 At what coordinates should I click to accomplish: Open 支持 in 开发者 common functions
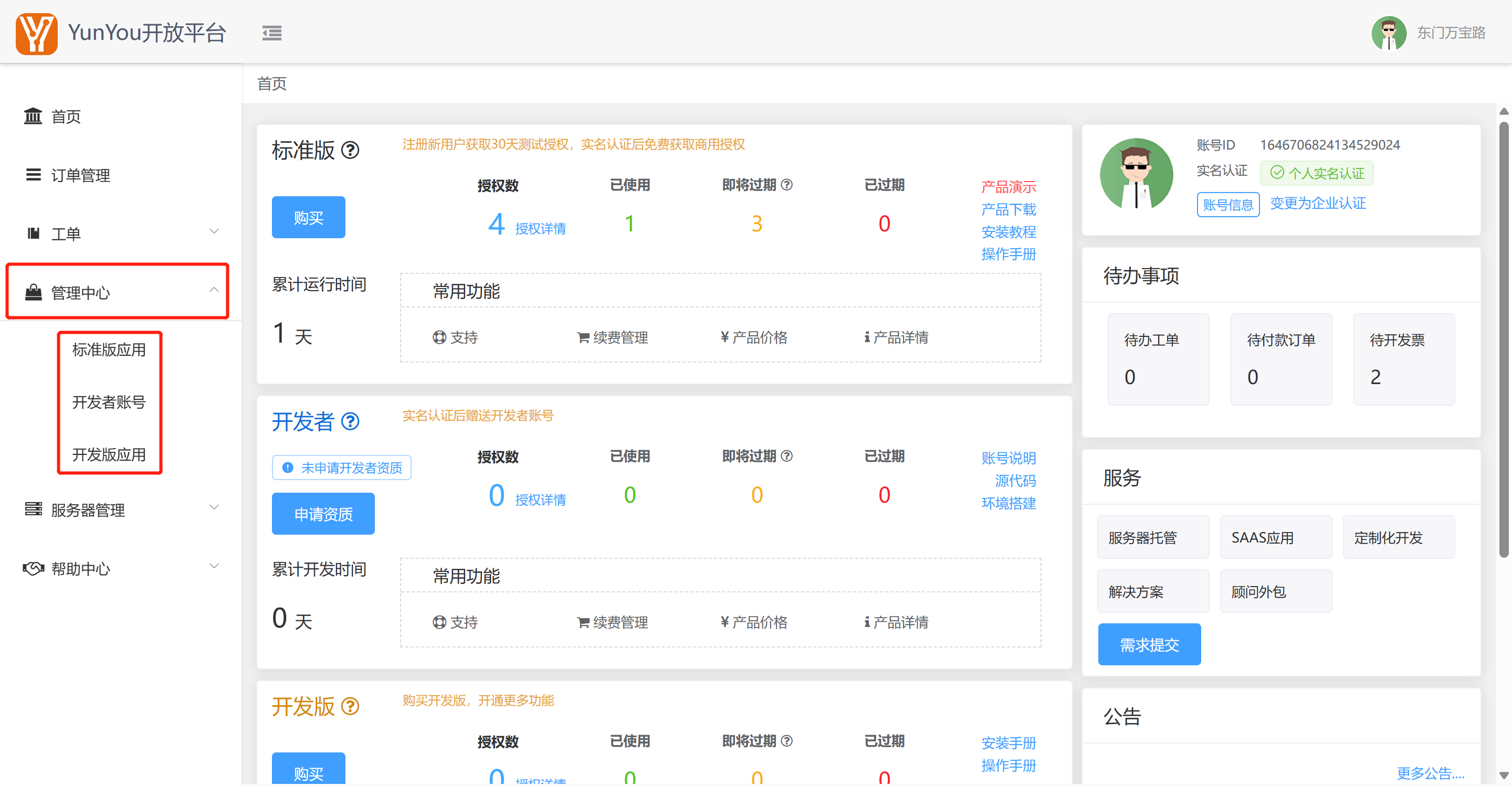click(455, 622)
